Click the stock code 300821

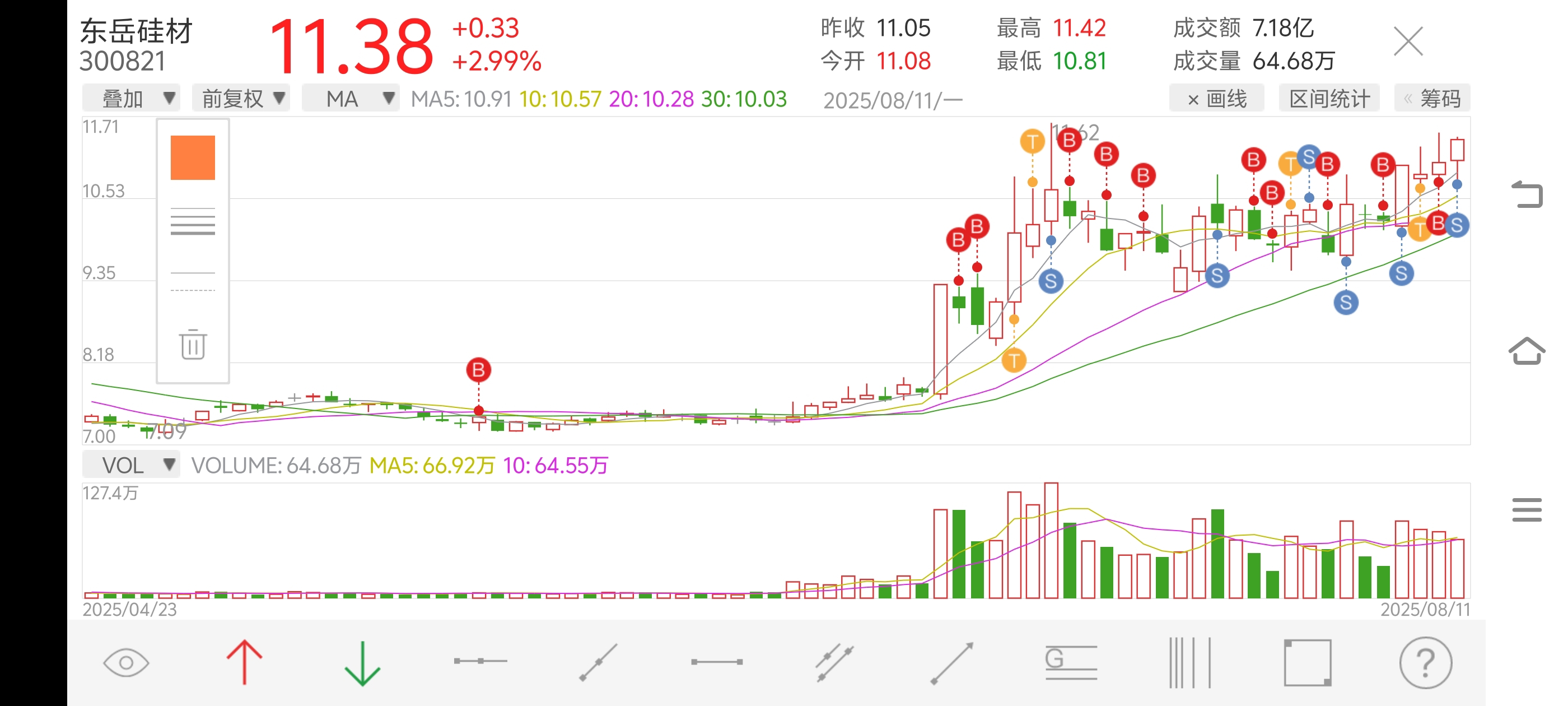point(122,62)
